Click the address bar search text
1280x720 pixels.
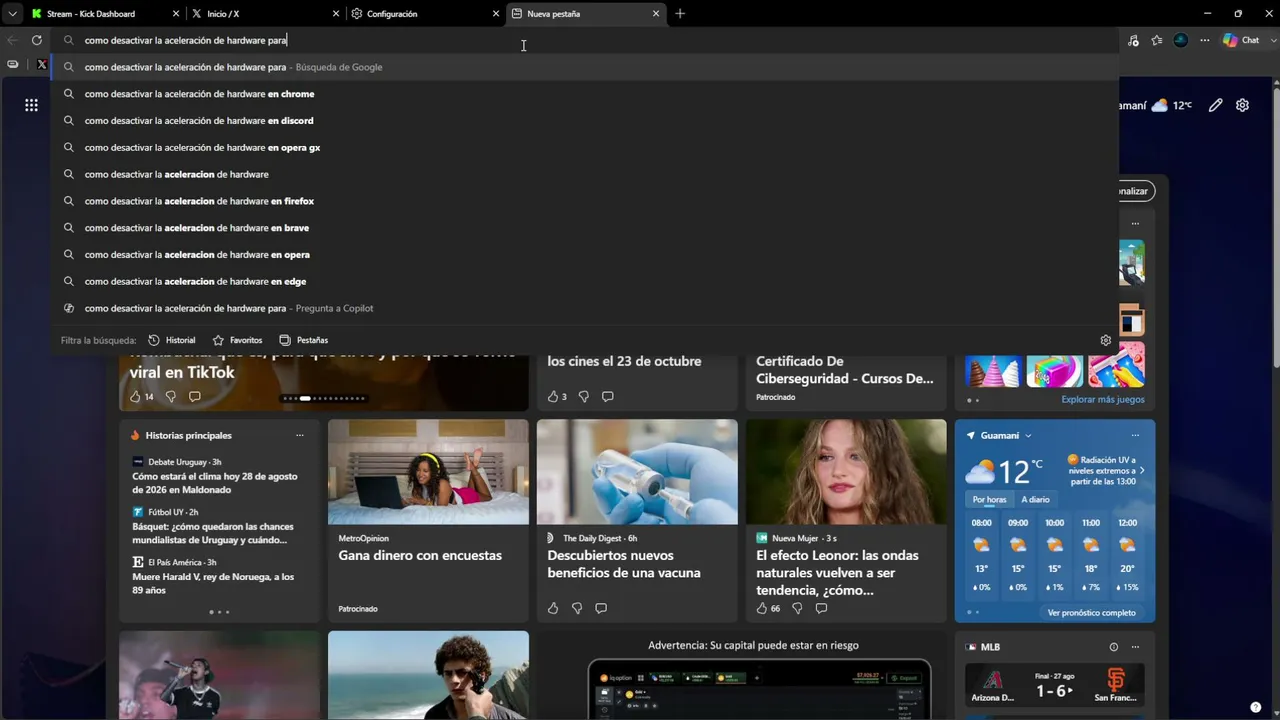[x=186, y=40]
